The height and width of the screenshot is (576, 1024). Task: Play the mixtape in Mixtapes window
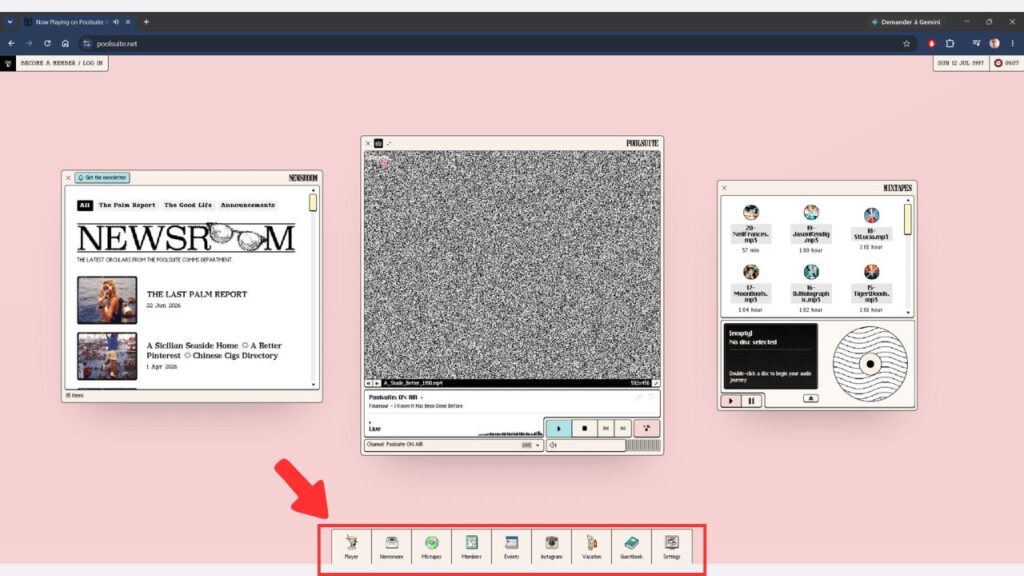pyautogui.click(x=731, y=401)
